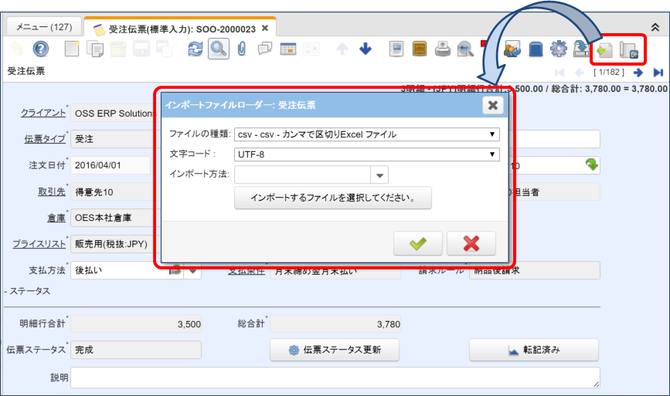Click インポートするファイルを選択してください button
The image size is (670, 396).
point(333,198)
